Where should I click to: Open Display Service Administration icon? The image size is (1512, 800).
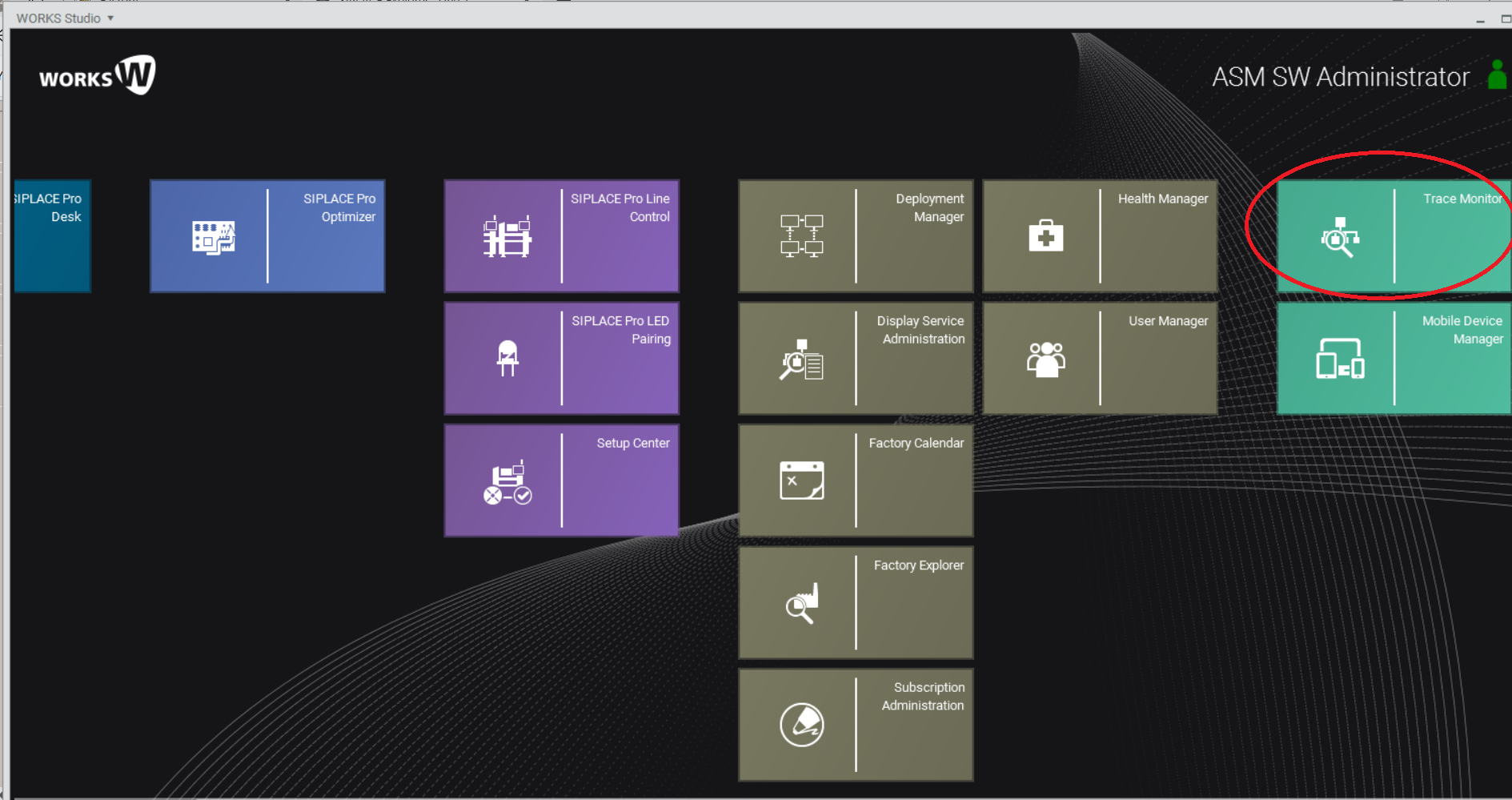[801, 360]
